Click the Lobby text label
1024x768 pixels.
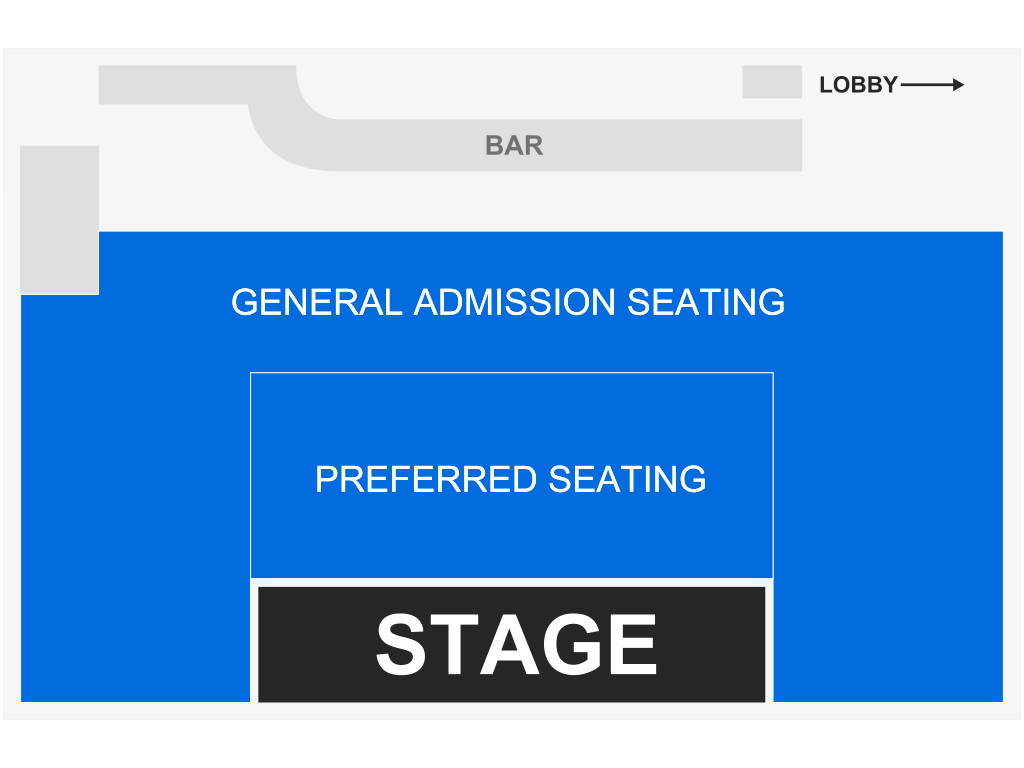(x=858, y=85)
